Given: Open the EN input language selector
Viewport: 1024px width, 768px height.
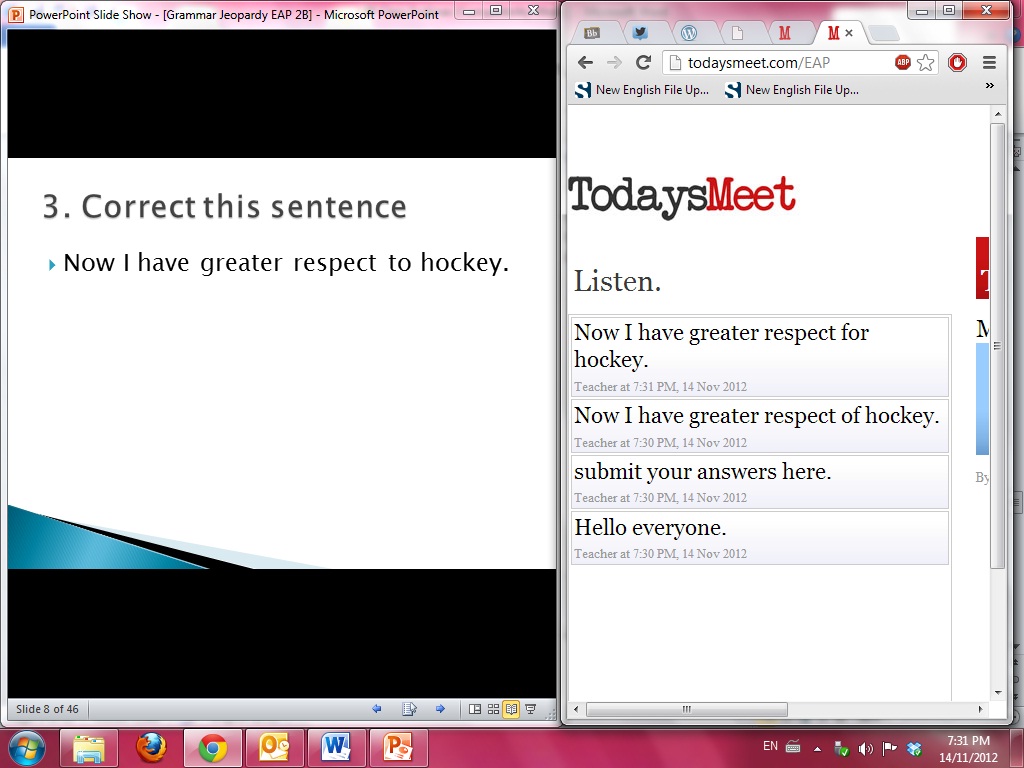Looking at the screenshot, I should click(770, 746).
